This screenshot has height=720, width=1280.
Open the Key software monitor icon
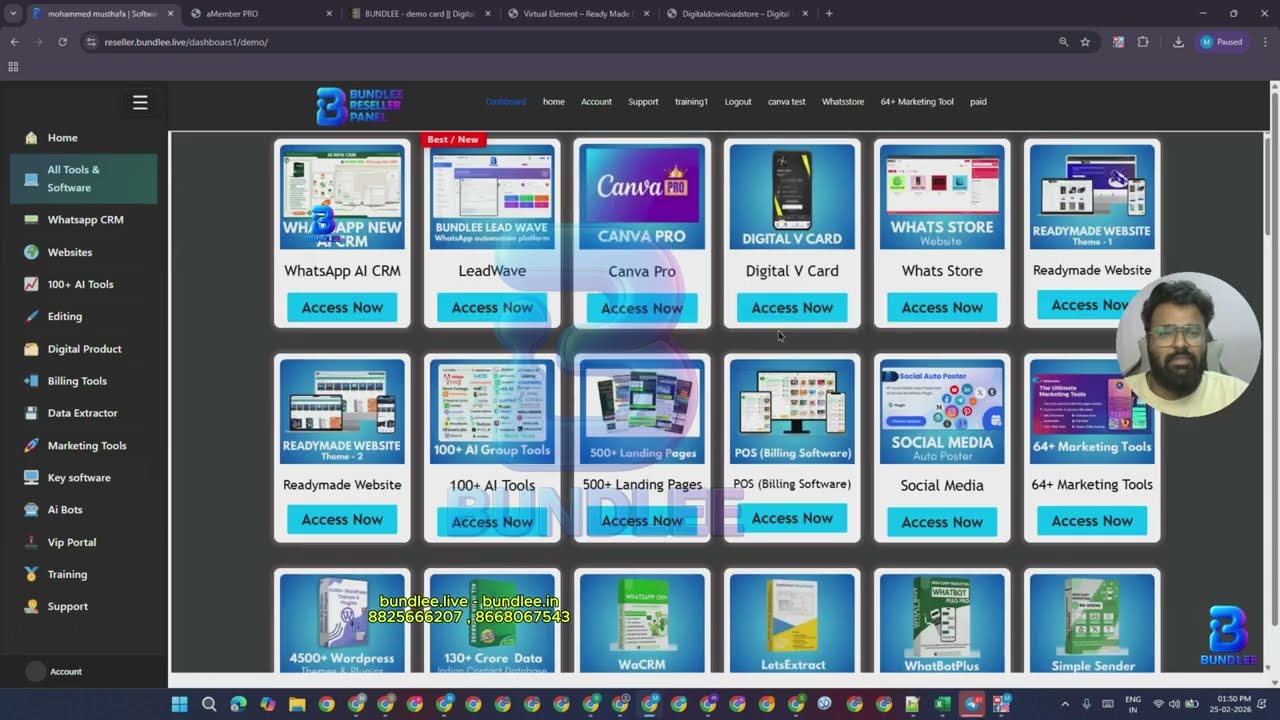tap(31, 477)
